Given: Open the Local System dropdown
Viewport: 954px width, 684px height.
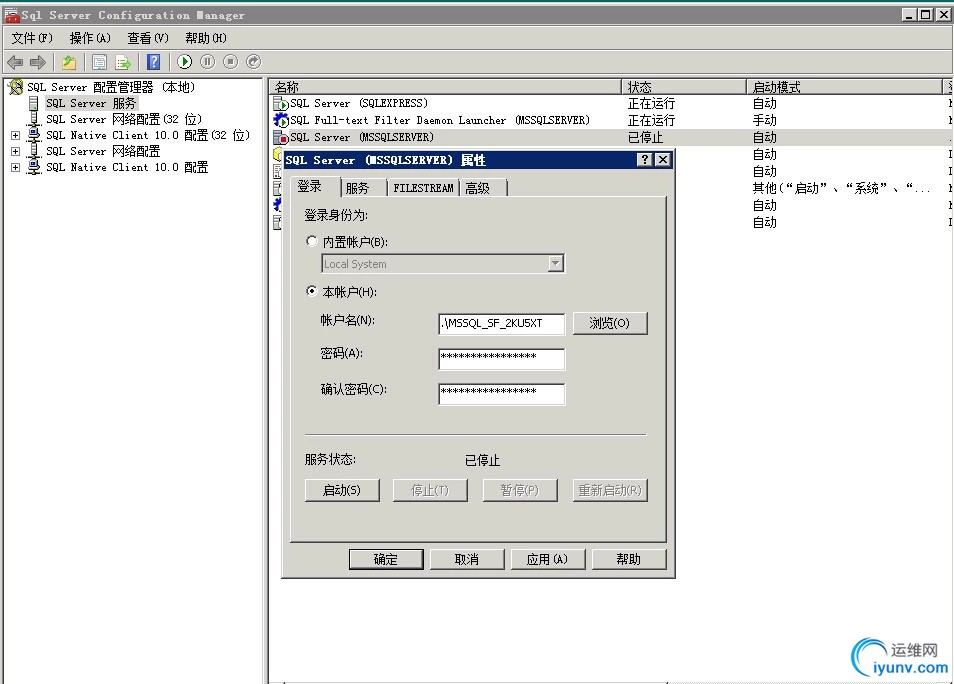Looking at the screenshot, I should (555, 263).
